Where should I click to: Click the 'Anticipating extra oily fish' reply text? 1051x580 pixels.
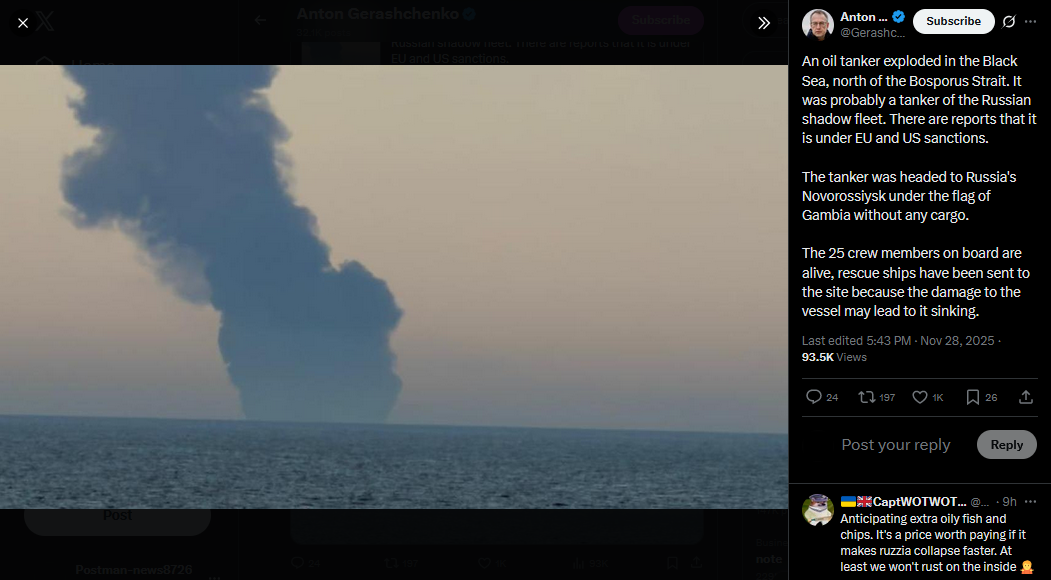938,543
